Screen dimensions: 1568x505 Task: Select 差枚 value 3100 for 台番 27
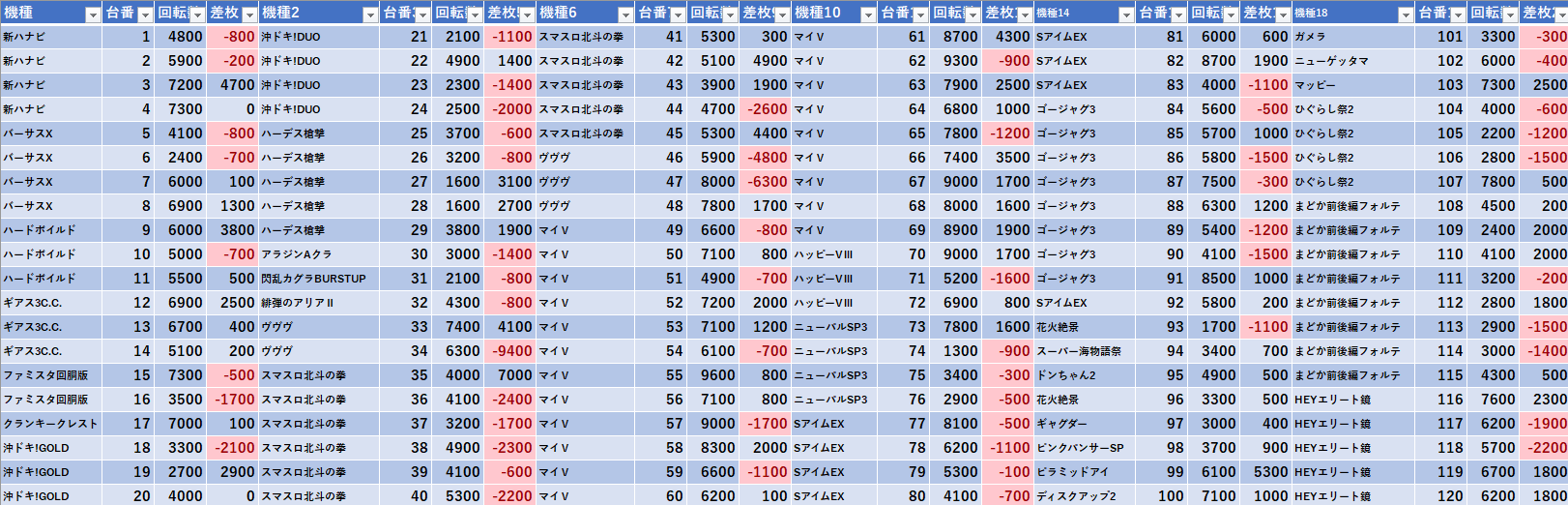click(509, 182)
